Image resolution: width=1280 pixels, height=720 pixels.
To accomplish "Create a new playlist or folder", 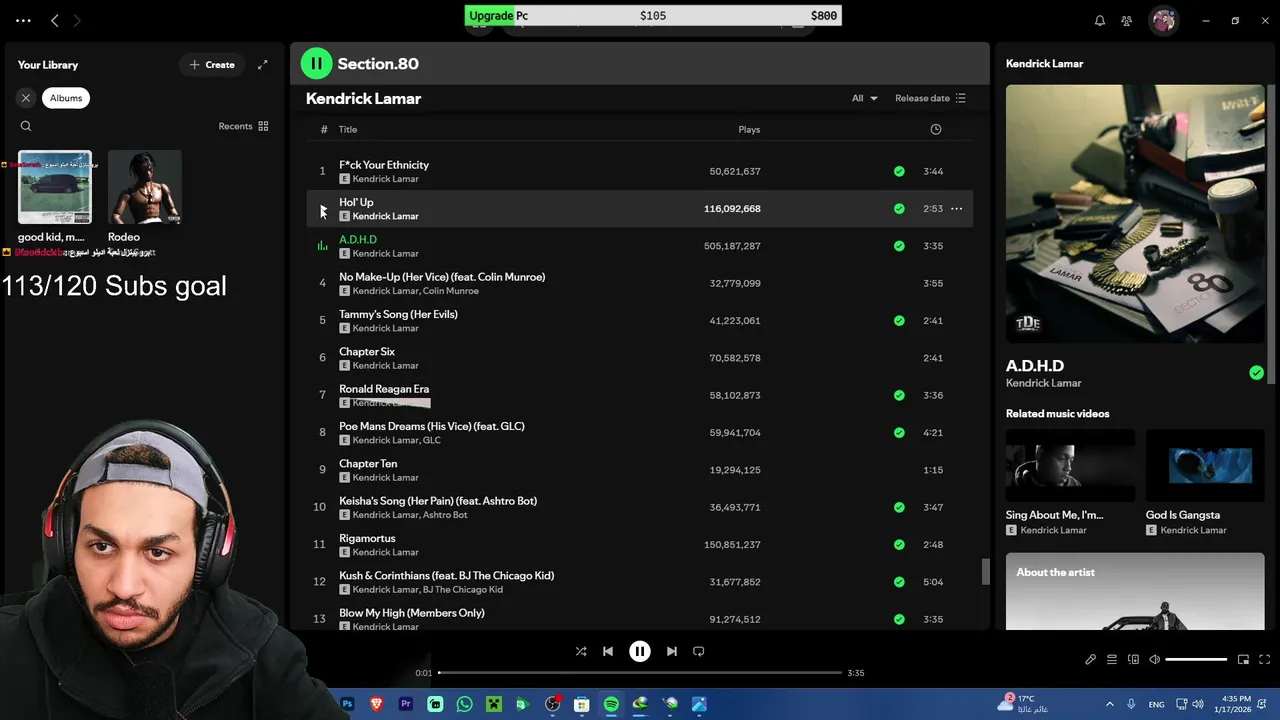I will click(212, 65).
